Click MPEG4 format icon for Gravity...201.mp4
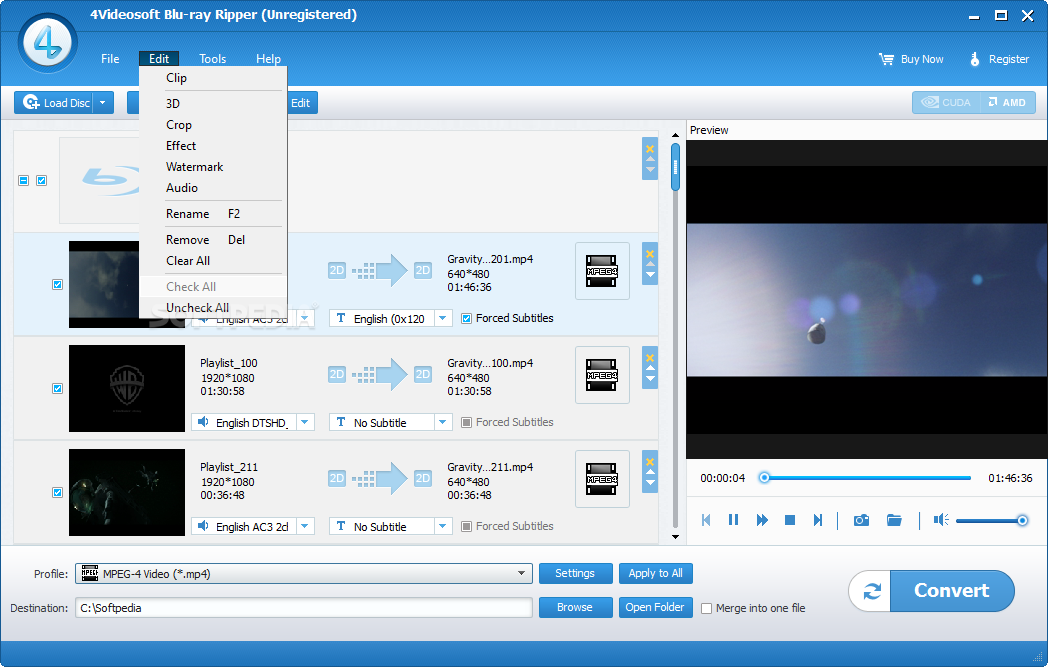The width and height of the screenshot is (1048, 667). coord(602,271)
